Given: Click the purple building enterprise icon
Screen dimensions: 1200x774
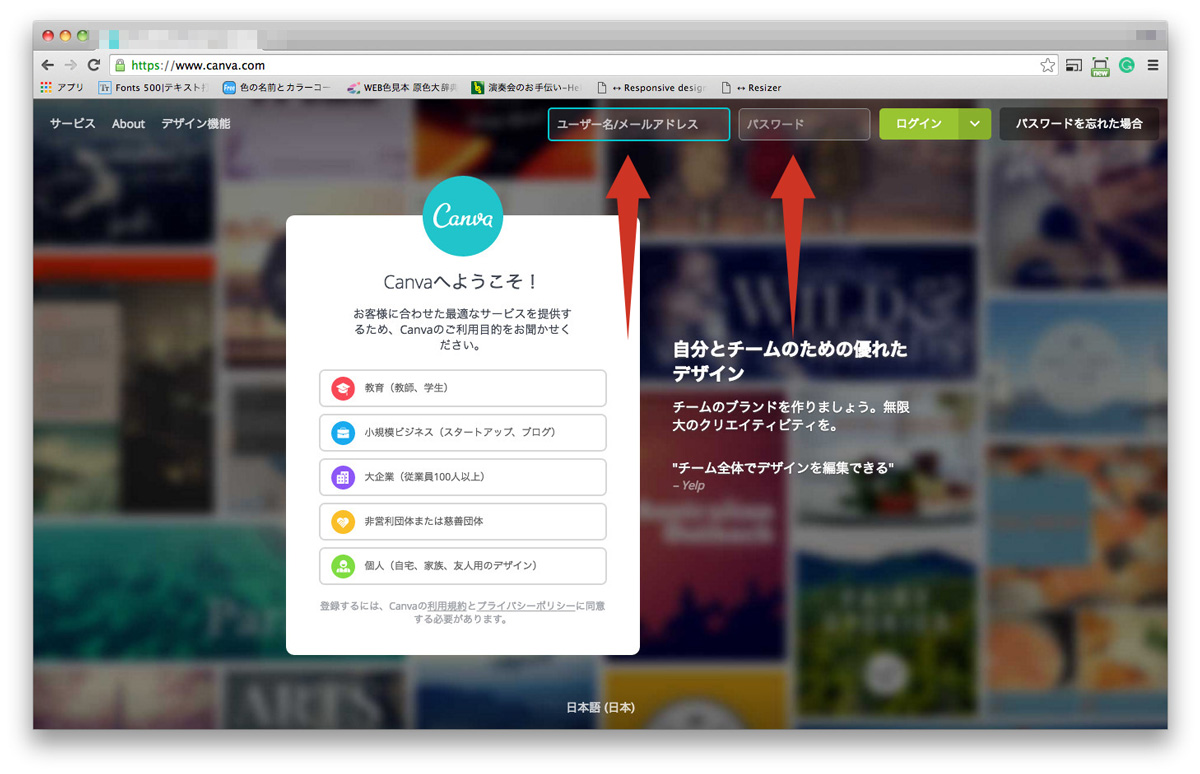Looking at the screenshot, I should (343, 477).
